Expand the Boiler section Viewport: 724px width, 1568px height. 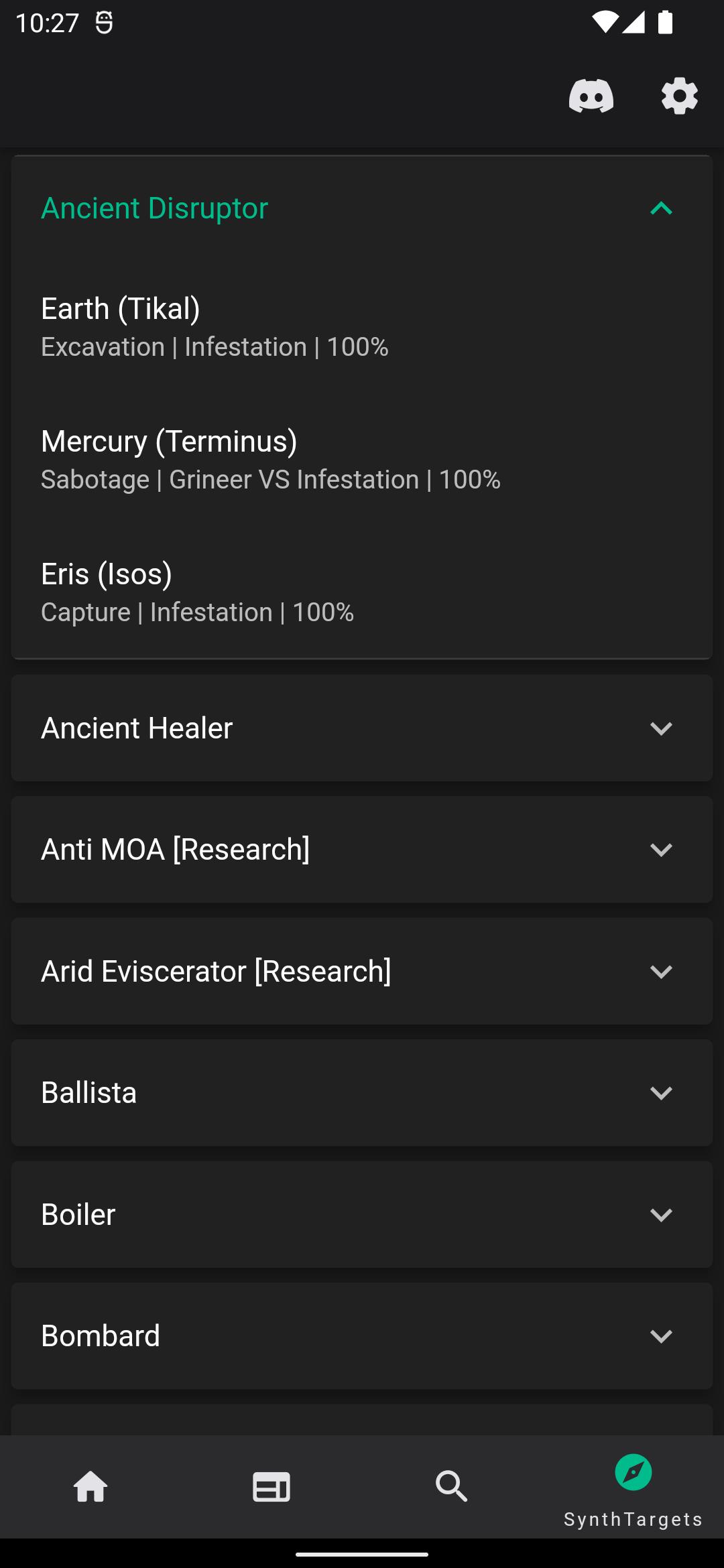click(661, 1215)
